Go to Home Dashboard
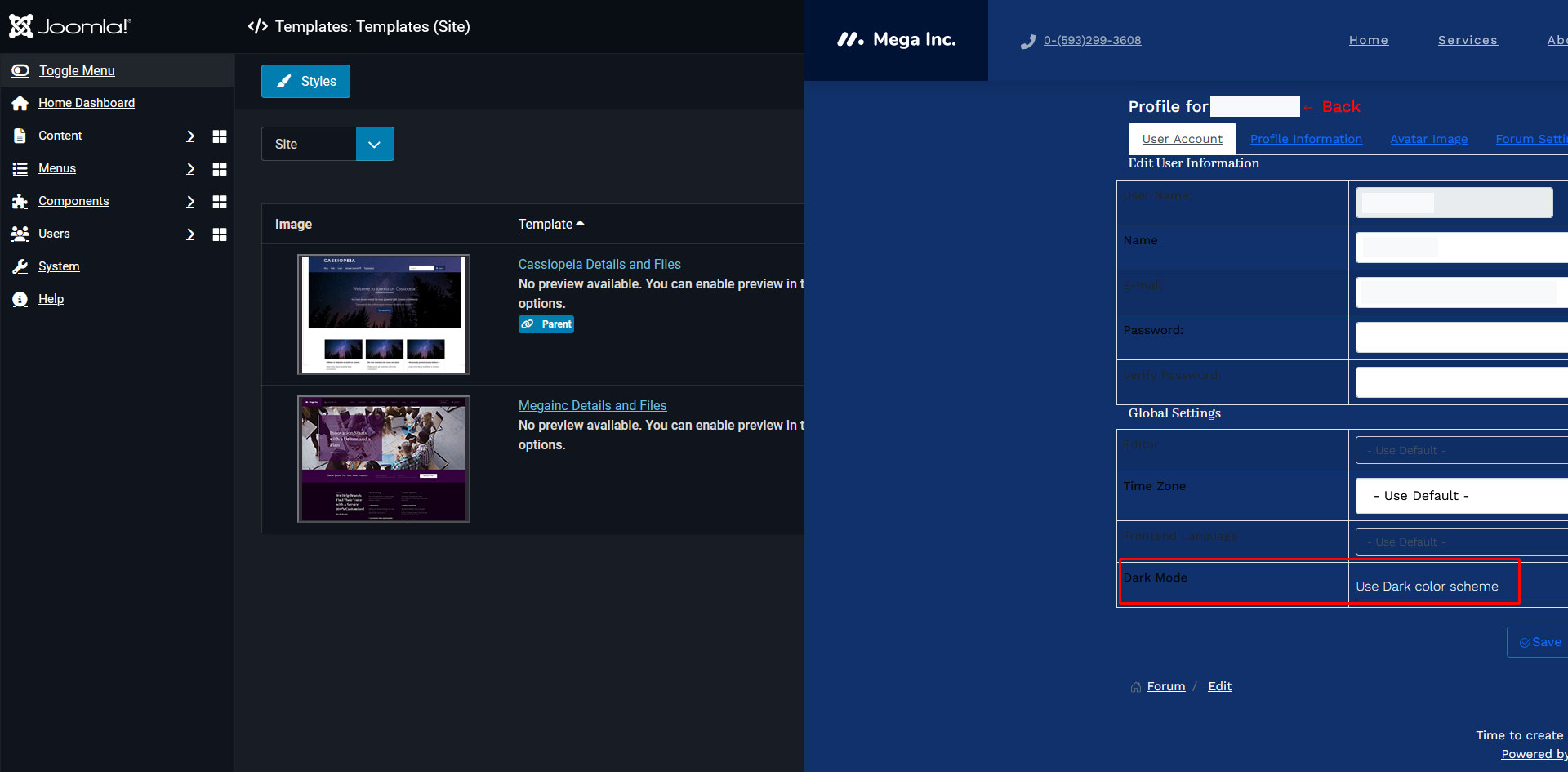This screenshot has height=772, width=1568. 86,103
